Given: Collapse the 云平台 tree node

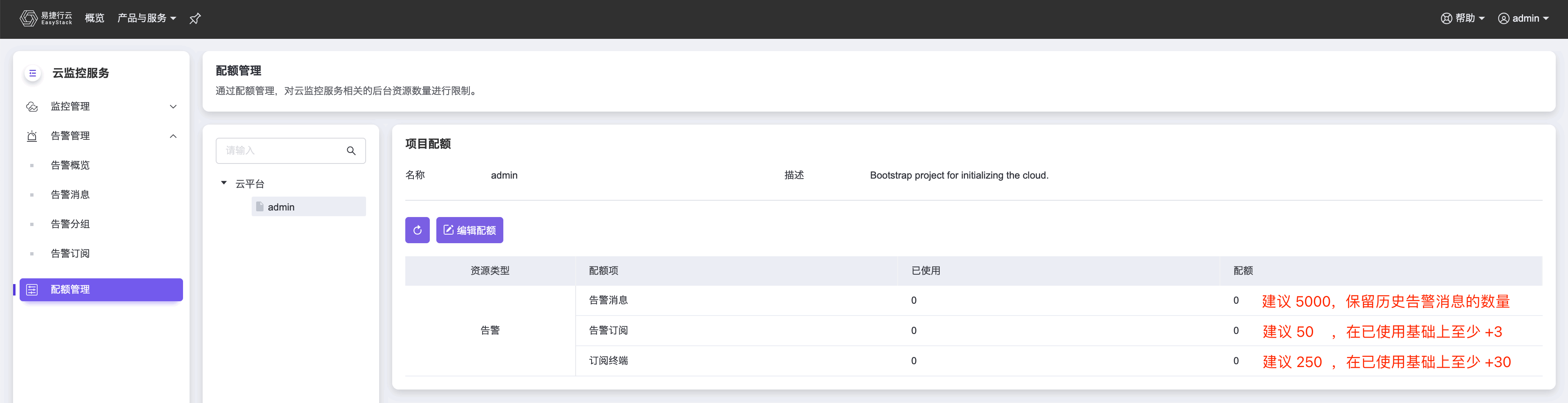Looking at the screenshot, I should (x=224, y=183).
